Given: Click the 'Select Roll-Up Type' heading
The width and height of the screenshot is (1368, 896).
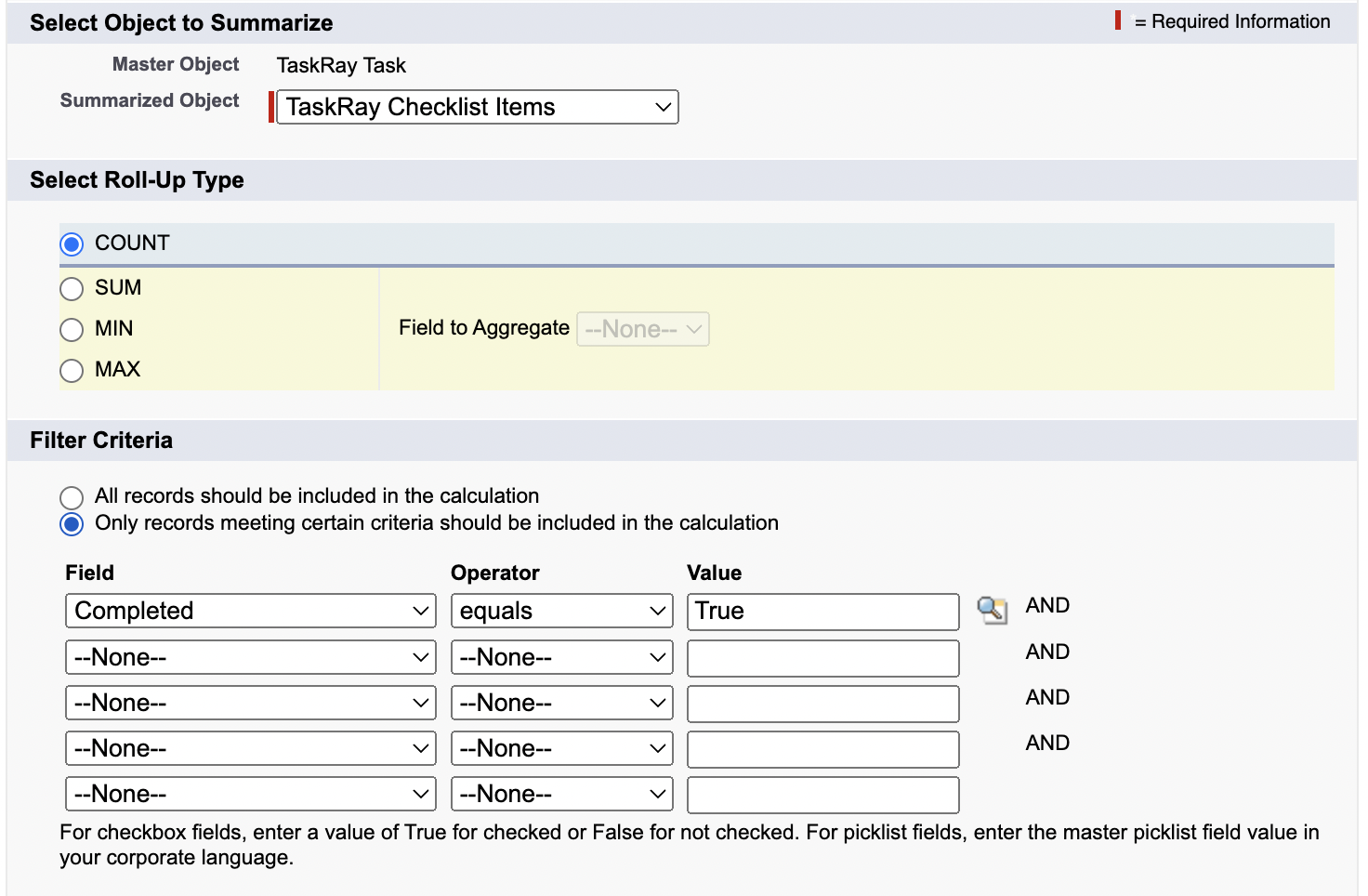Looking at the screenshot, I should (137, 180).
